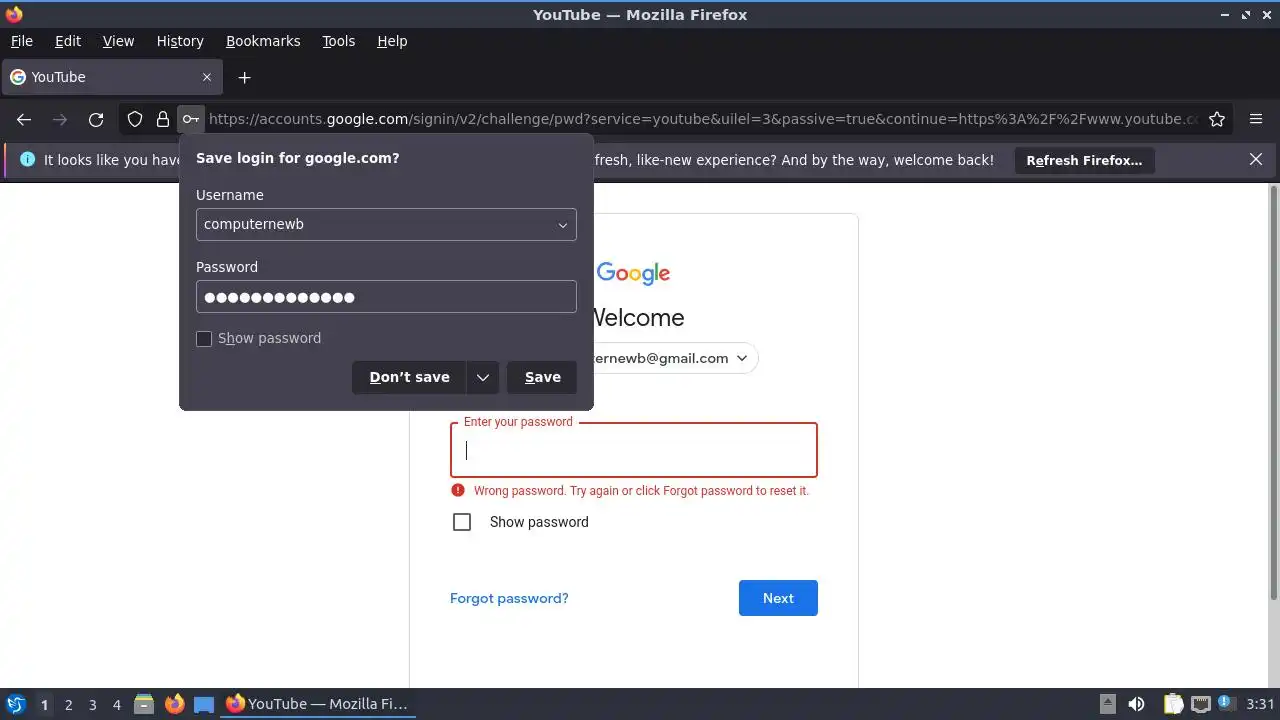The image size is (1280, 720).
Task: Close the YouTube tab
Action: (207, 77)
